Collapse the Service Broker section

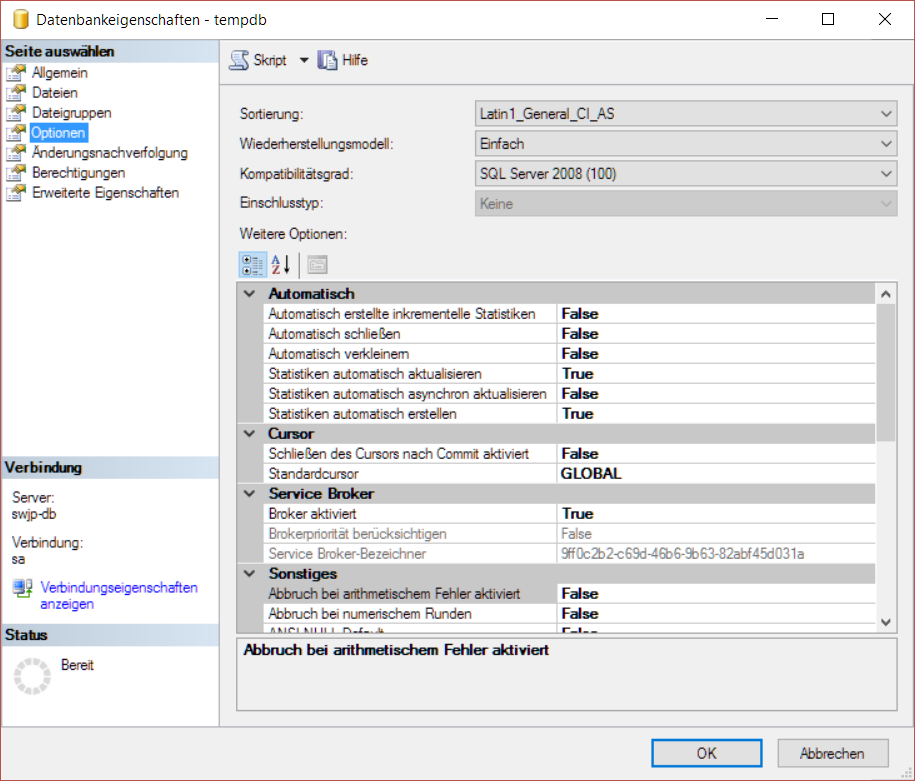pos(249,494)
